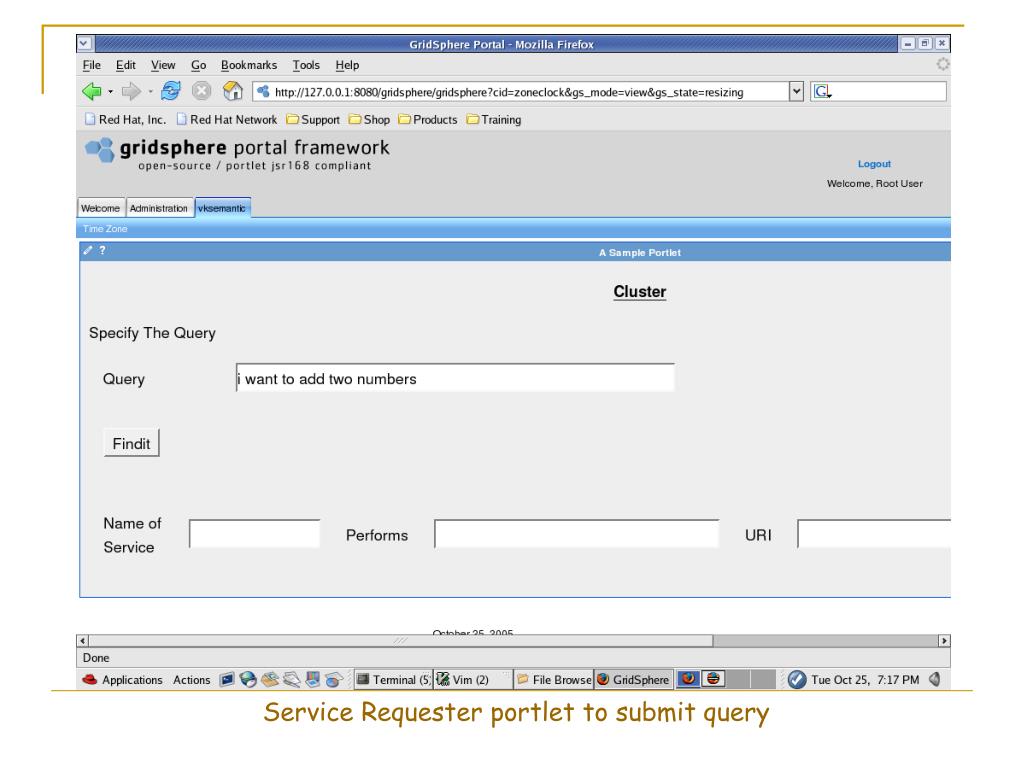Click the blue checkmark update notifier icon
This screenshot has height=768, width=1024.
tap(797, 680)
